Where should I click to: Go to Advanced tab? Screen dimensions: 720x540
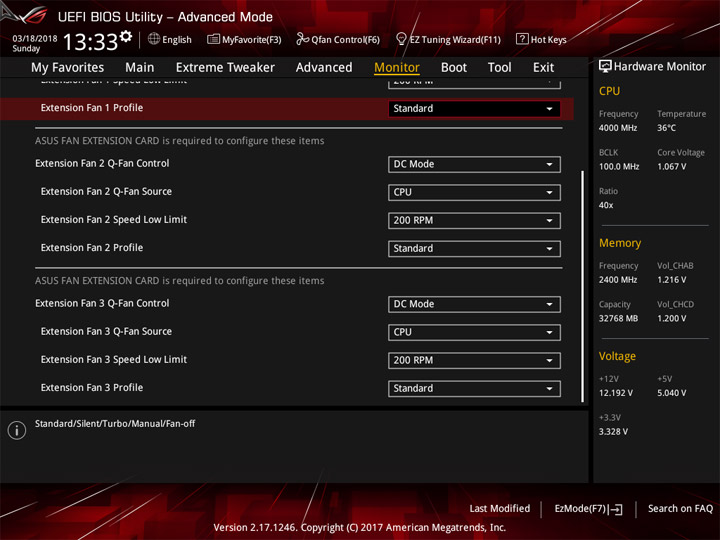coord(324,68)
